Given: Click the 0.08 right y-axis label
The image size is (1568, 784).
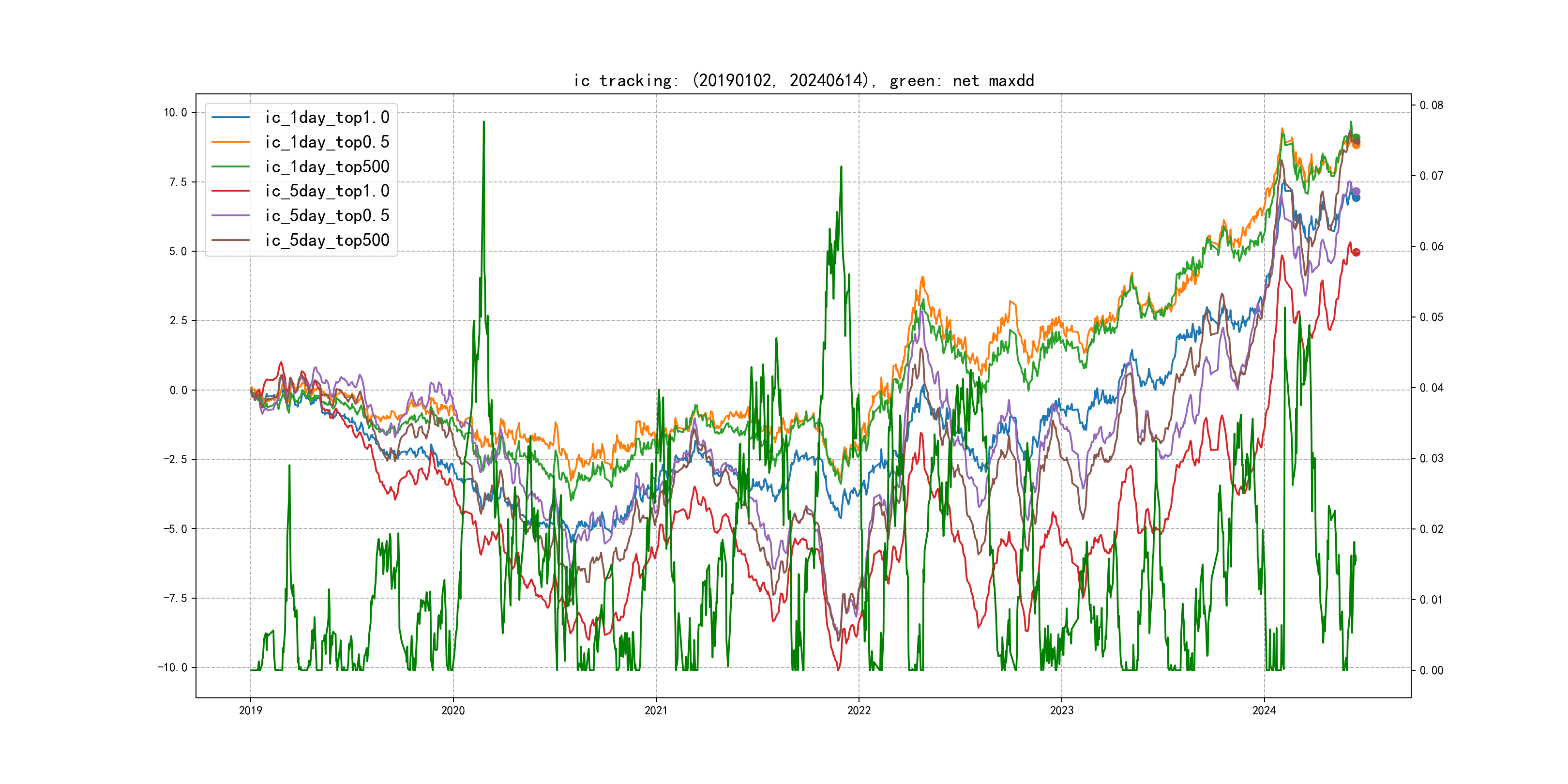Looking at the screenshot, I should coord(1431,106).
